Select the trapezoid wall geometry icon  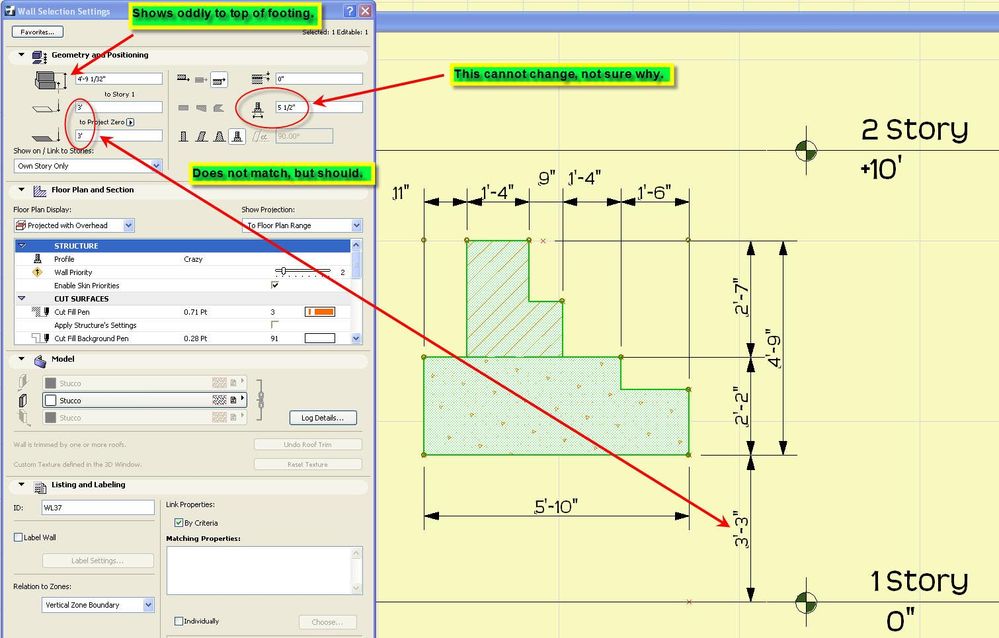pos(201,108)
